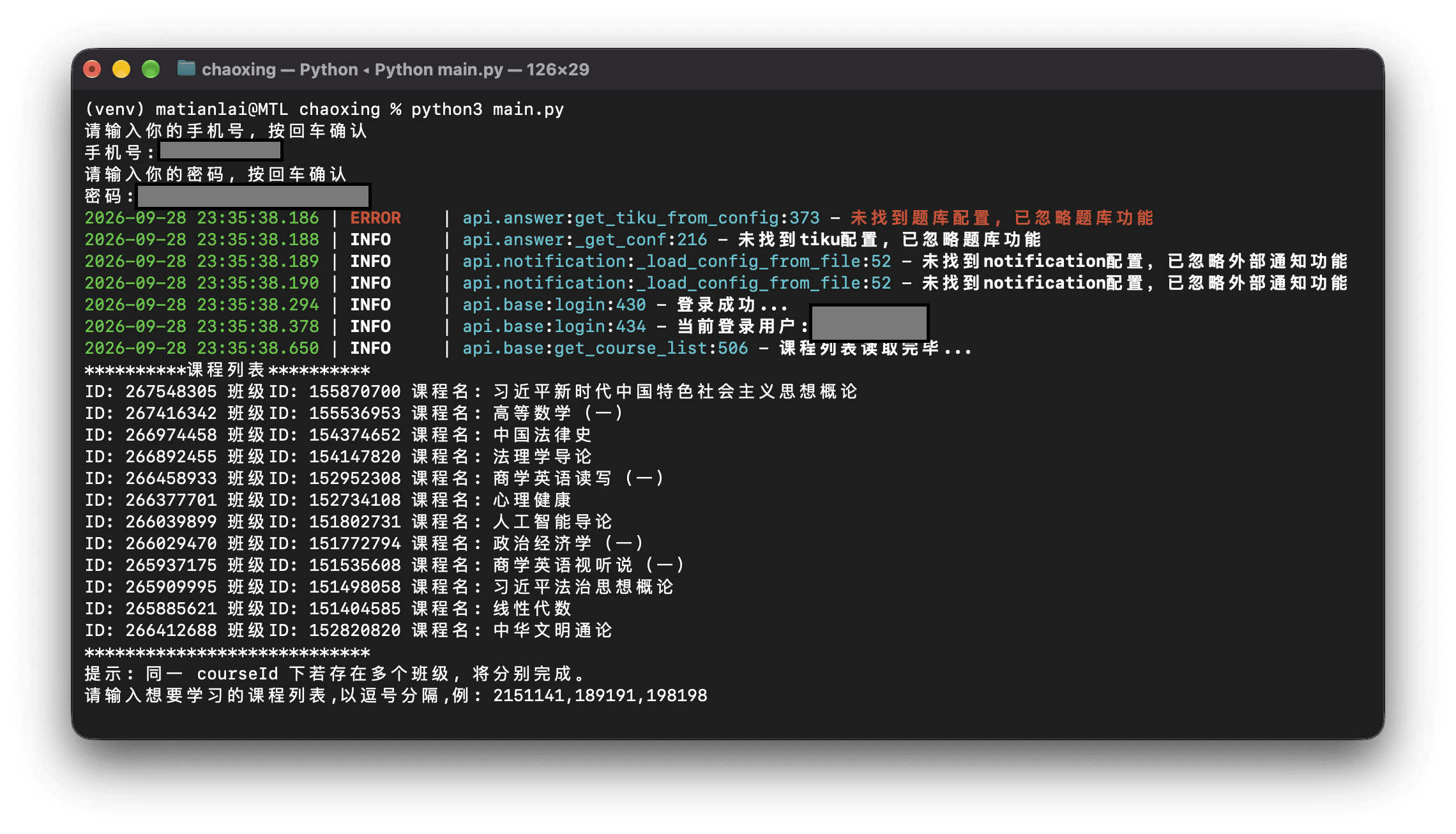The width and height of the screenshot is (1456, 834).
Task: Click the hint line mentioning 'courseId'
Action: pyautogui.click(x=334, y=674)
